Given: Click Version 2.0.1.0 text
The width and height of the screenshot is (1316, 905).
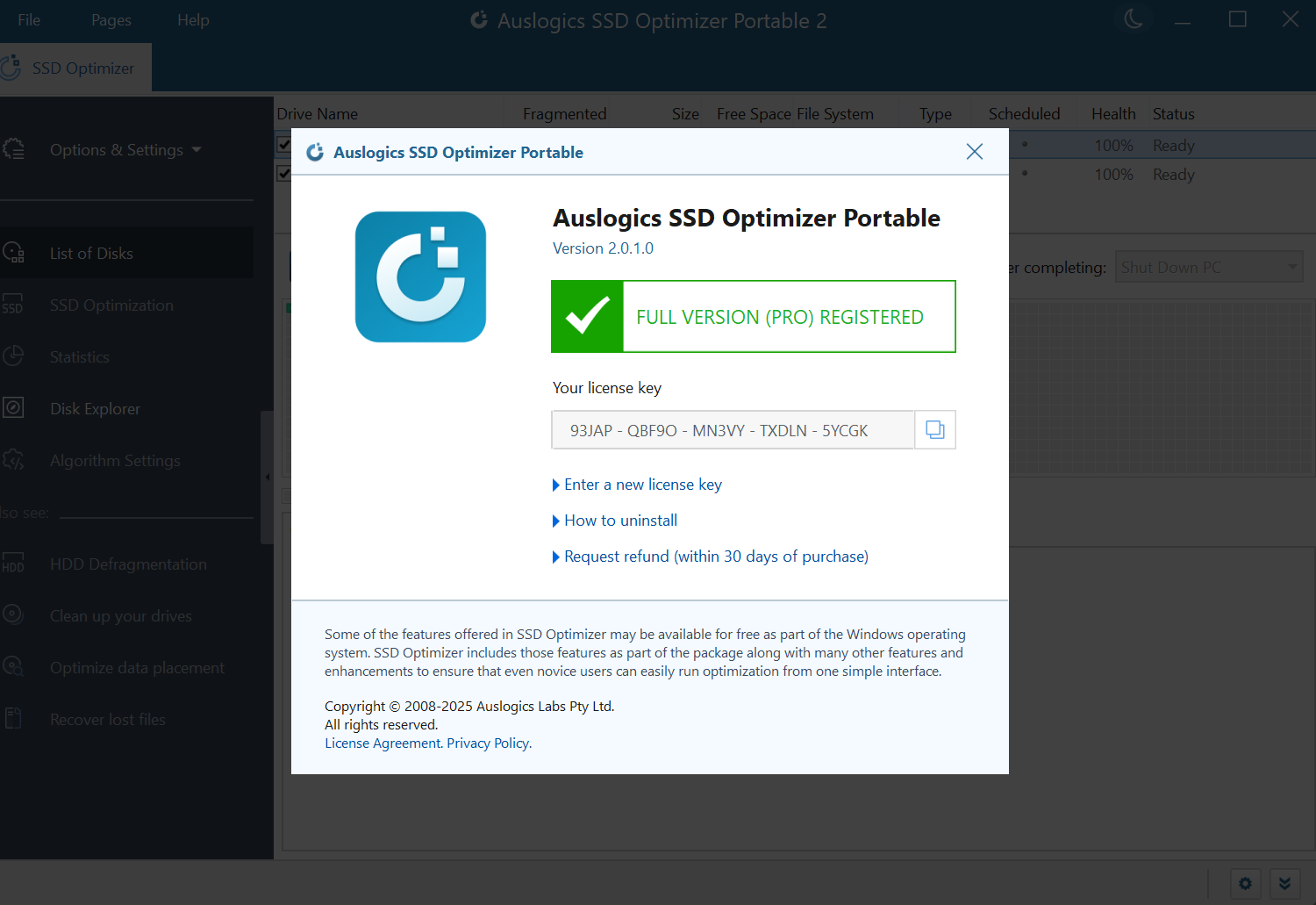Looking at the screenshot, I should [603, 248].
